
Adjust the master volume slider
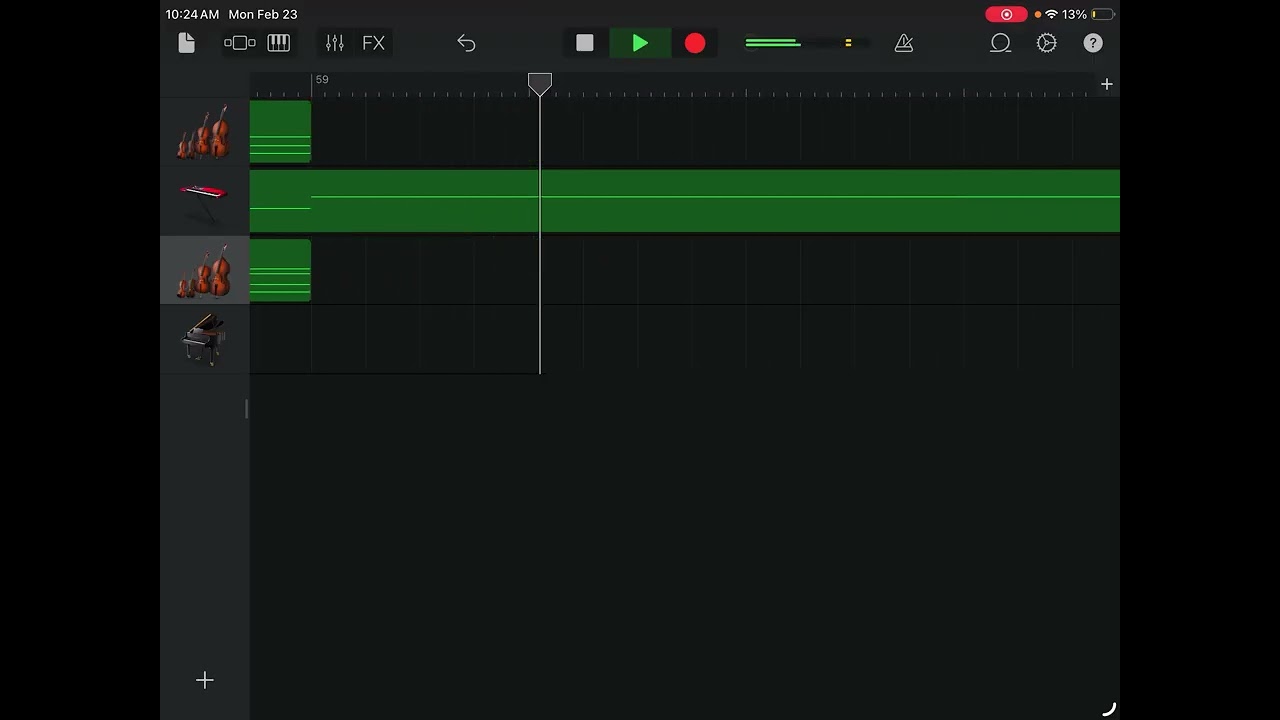click(x=806, y=43)
